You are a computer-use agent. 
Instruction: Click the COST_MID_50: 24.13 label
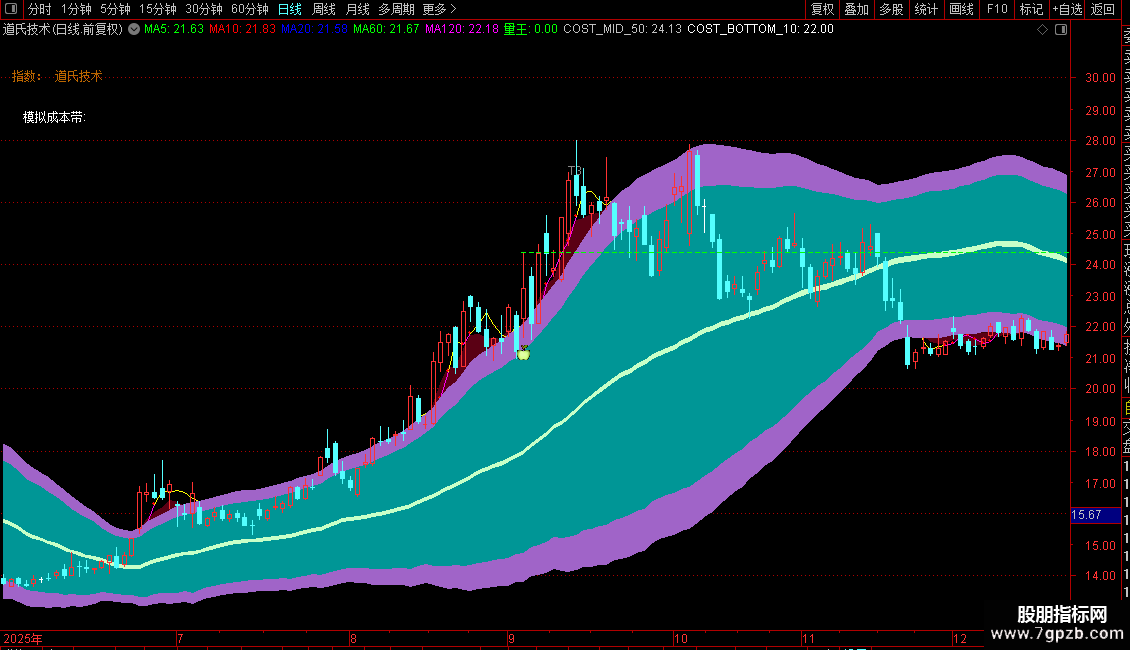pyautogui.click(x=623, y=29)
